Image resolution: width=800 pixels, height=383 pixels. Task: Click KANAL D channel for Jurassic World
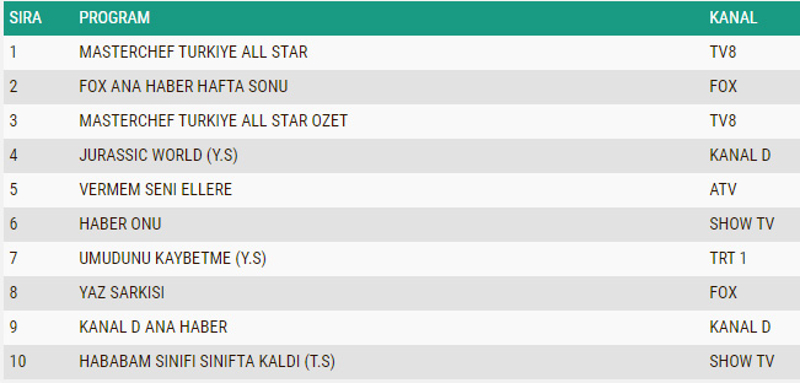[x=740, y=156]
